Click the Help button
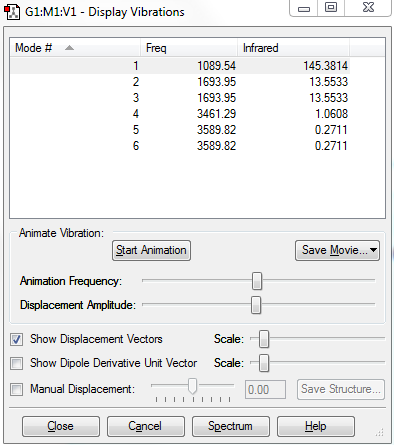 (x=316, y=426)
